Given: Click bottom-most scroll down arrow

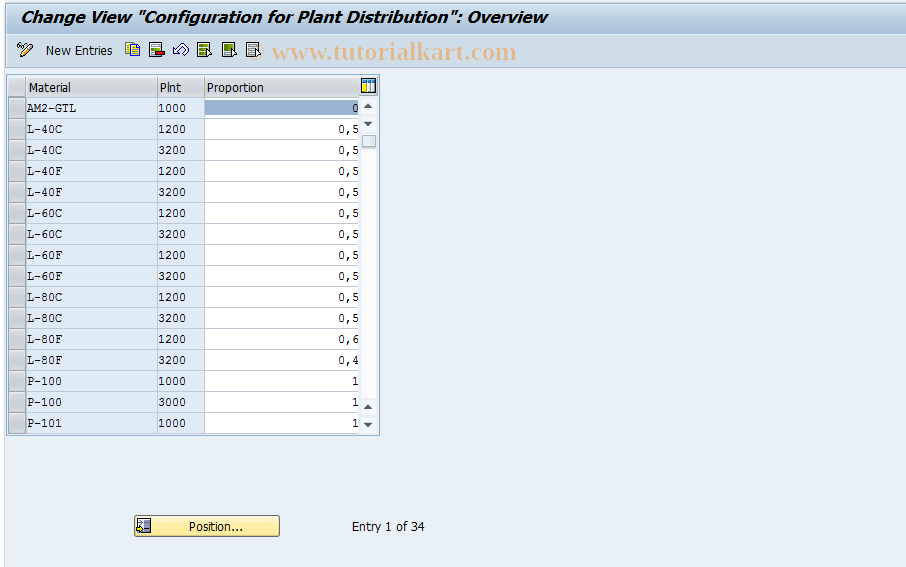Looking at the screenshot, I should point(368,424).
